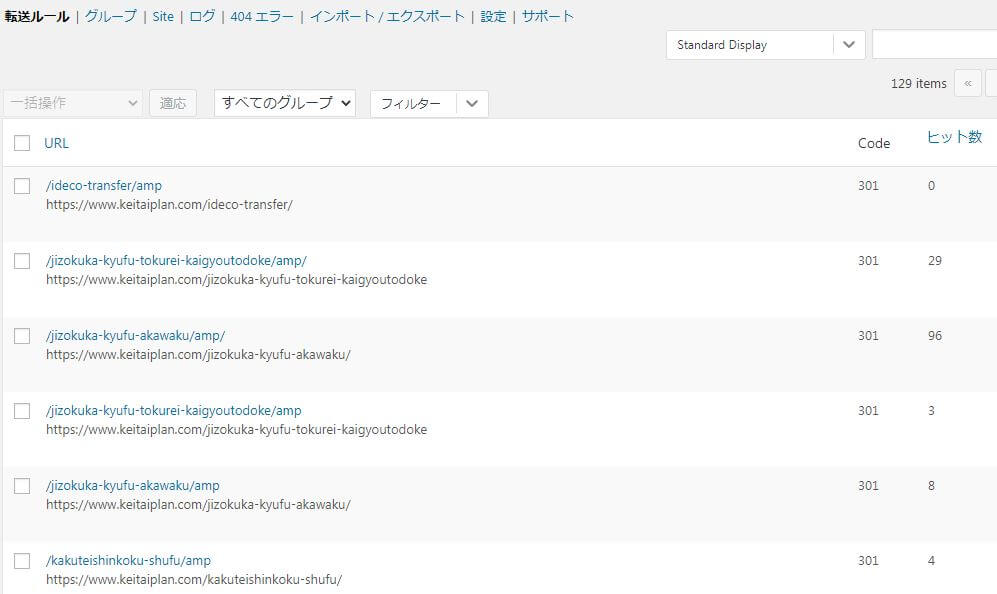This screenshot has height=594, width=997.
Task: Check the /jizokuka-kyufu-tokurei-kaigyoutodoke/amp row checkbox (3 hits)
Action: pos(22,411)
